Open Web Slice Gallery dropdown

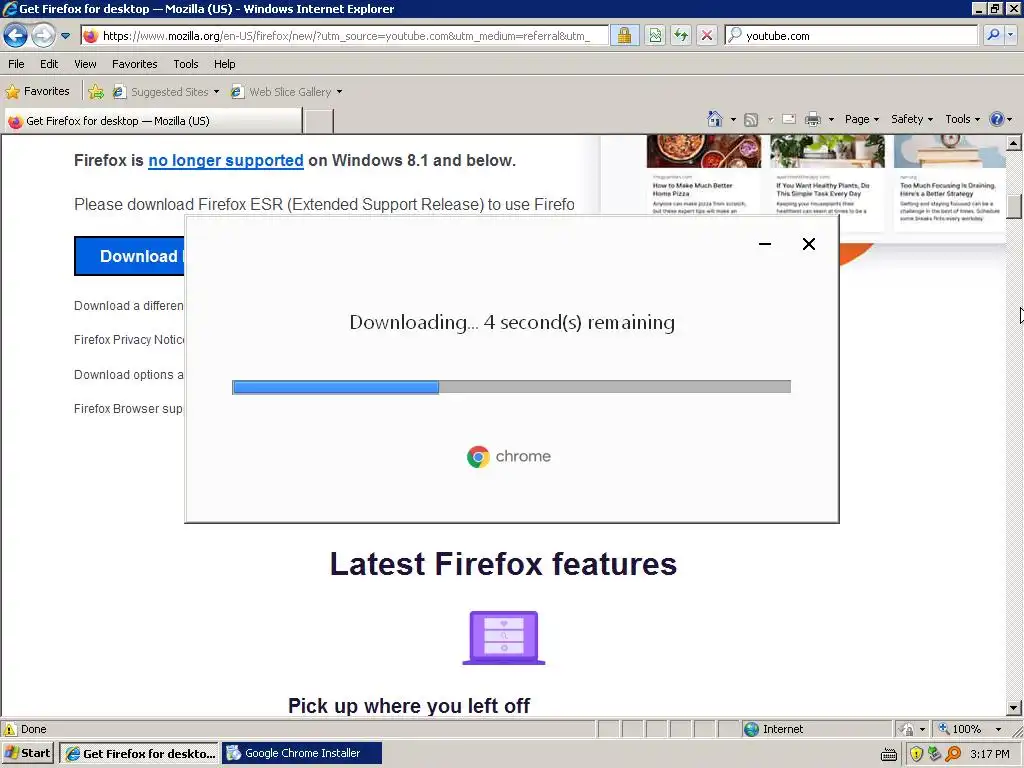286,92
